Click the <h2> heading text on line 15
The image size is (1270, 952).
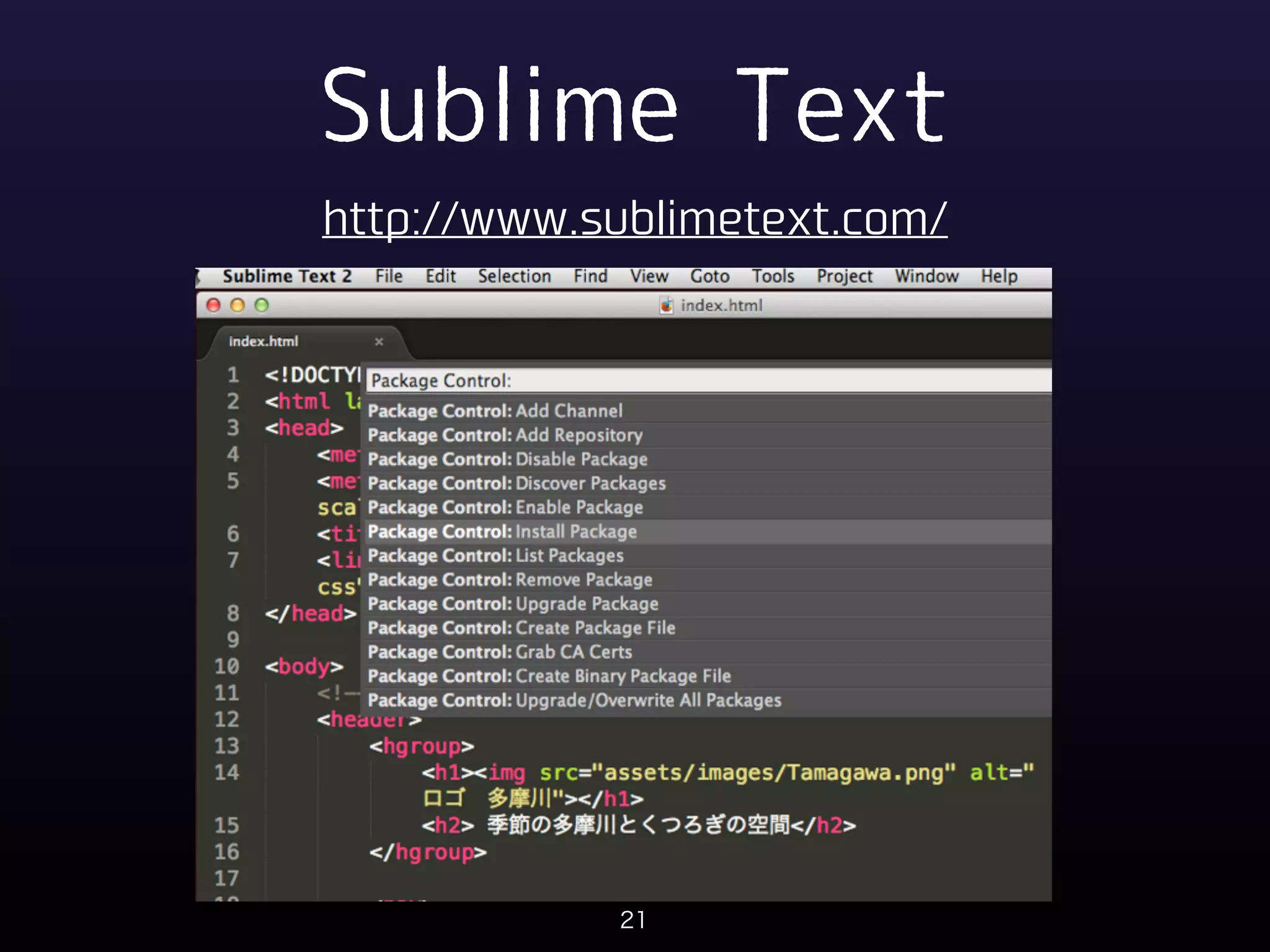pos(639,826)
